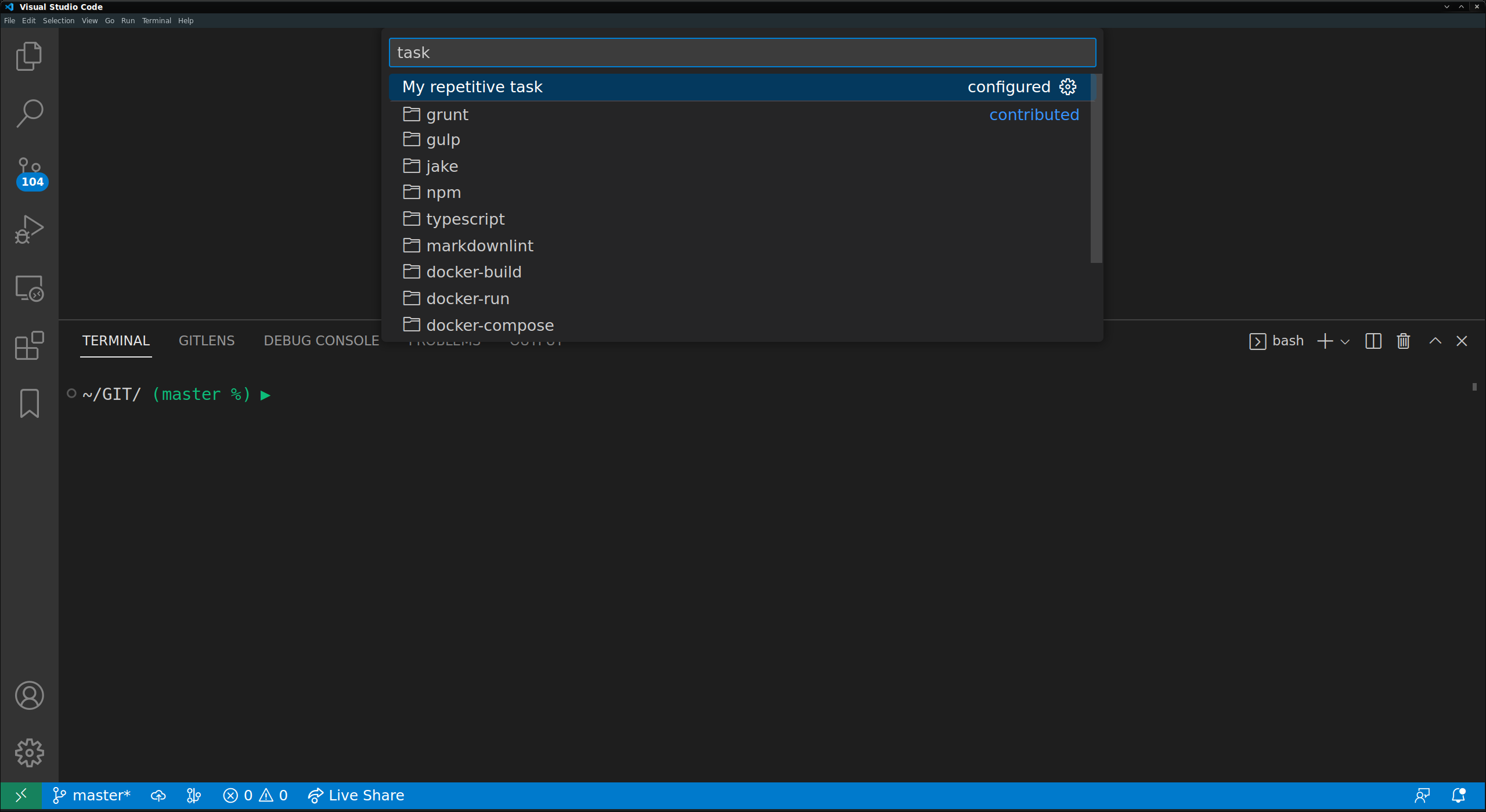Open the Edit menu
Image resolution: width=1486 pixels, height=812 pixels.
(29, 21)
